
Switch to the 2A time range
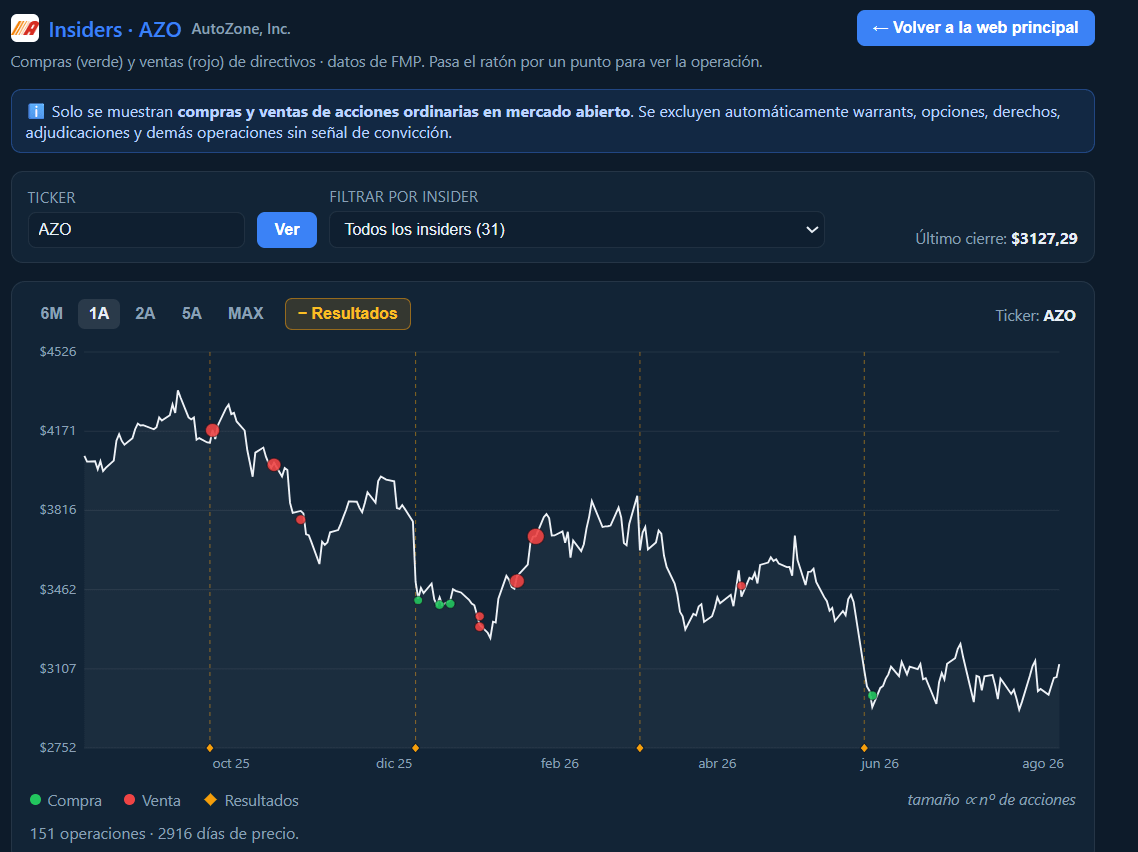pyautogui.click(x=145, y=314)
